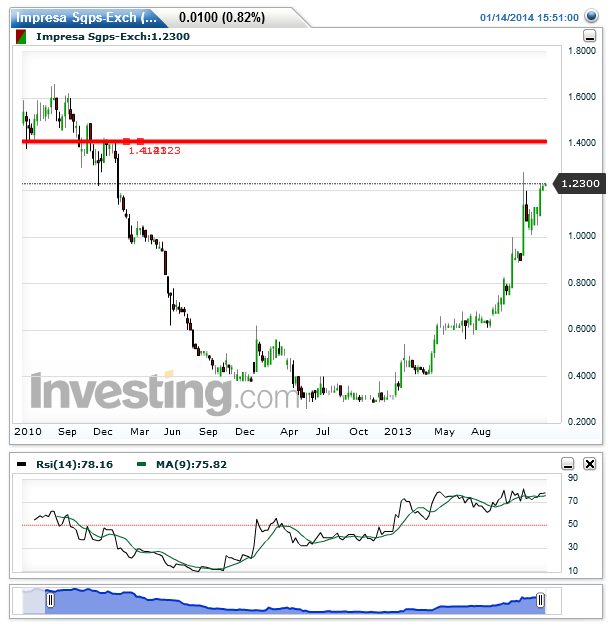Grab the left range slider handle
The width and height of the screenshot is (613, 627).
pyautogui.click(x=50, y=600)
